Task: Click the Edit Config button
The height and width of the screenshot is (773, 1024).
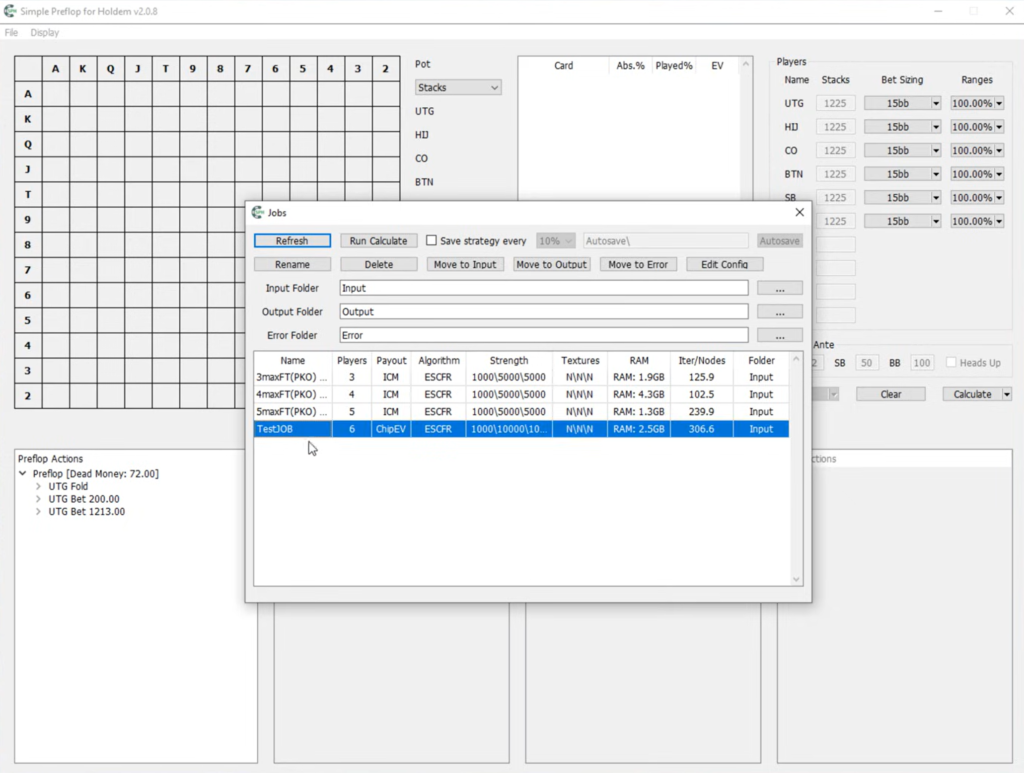Action: pyautogui.click(x=724, y=264)
